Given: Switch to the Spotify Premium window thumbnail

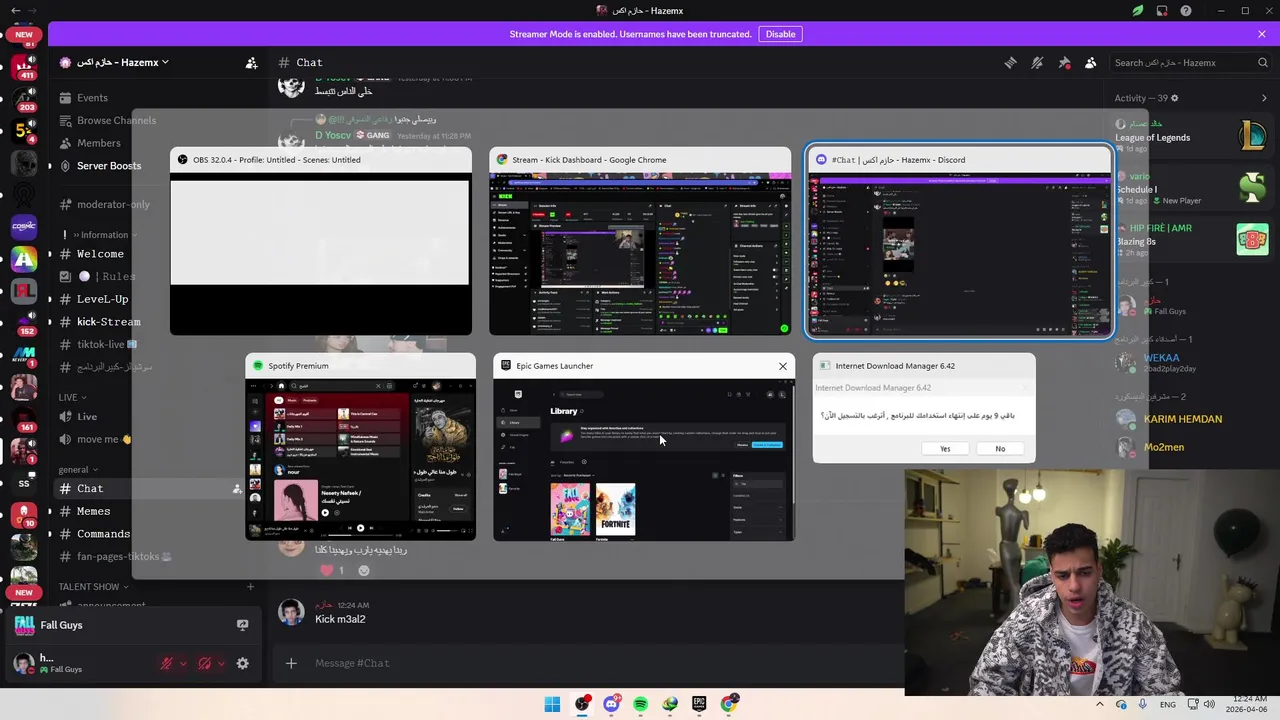Looking at the screenshot, I should [x=361, y=447].
